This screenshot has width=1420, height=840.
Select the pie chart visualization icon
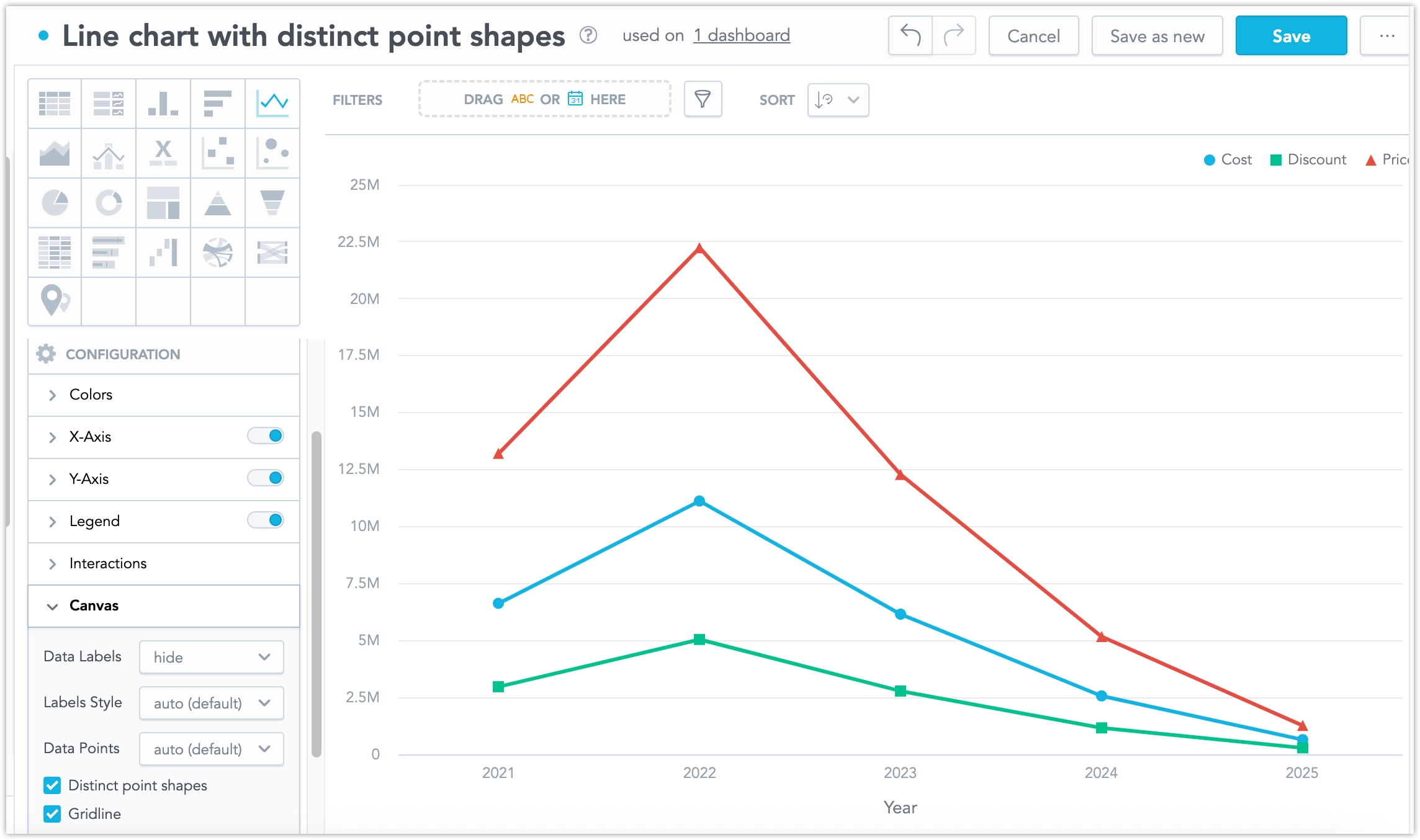pos(55,203)
